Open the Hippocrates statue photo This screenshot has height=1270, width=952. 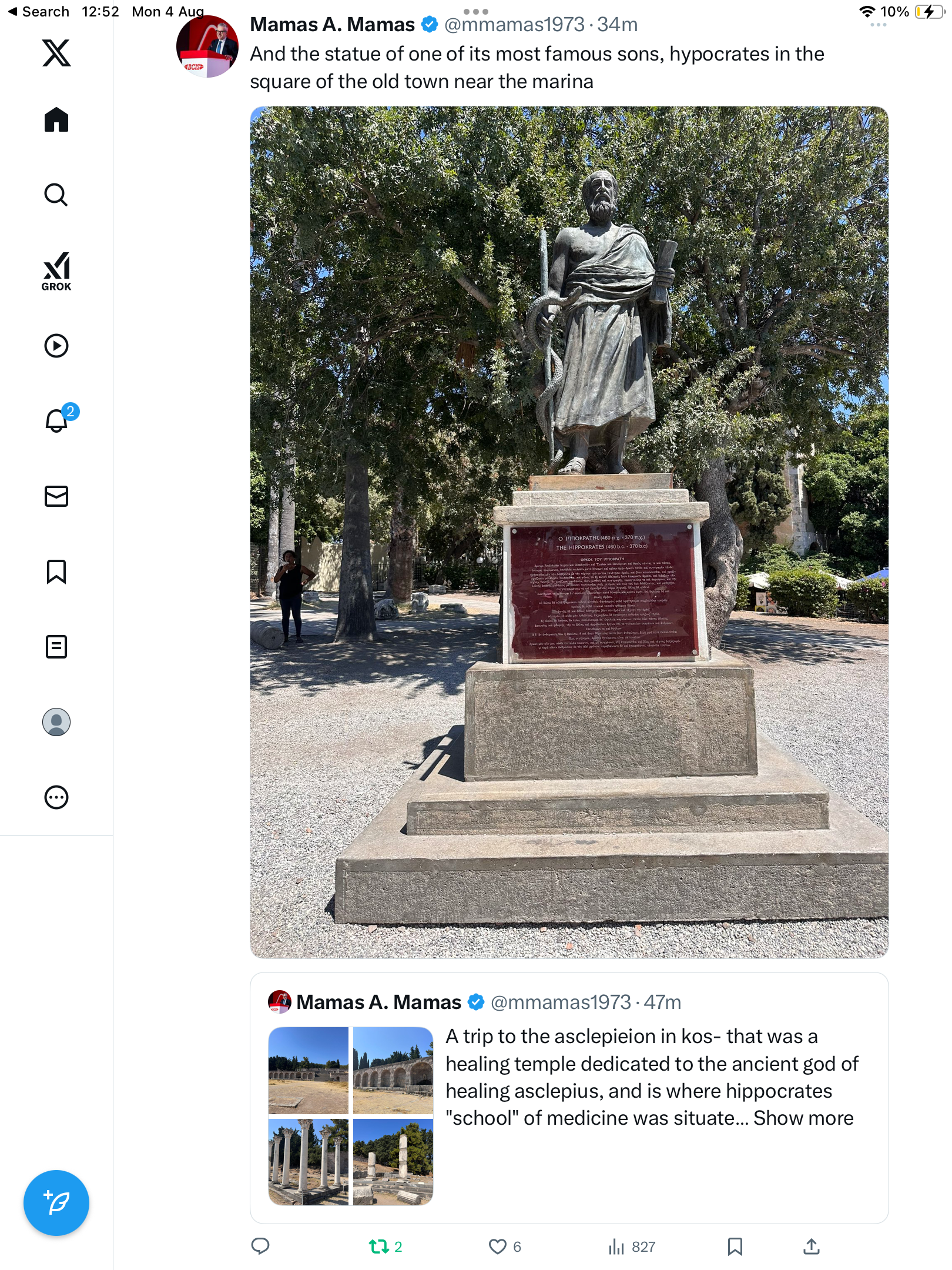click(x=569, y=532)
